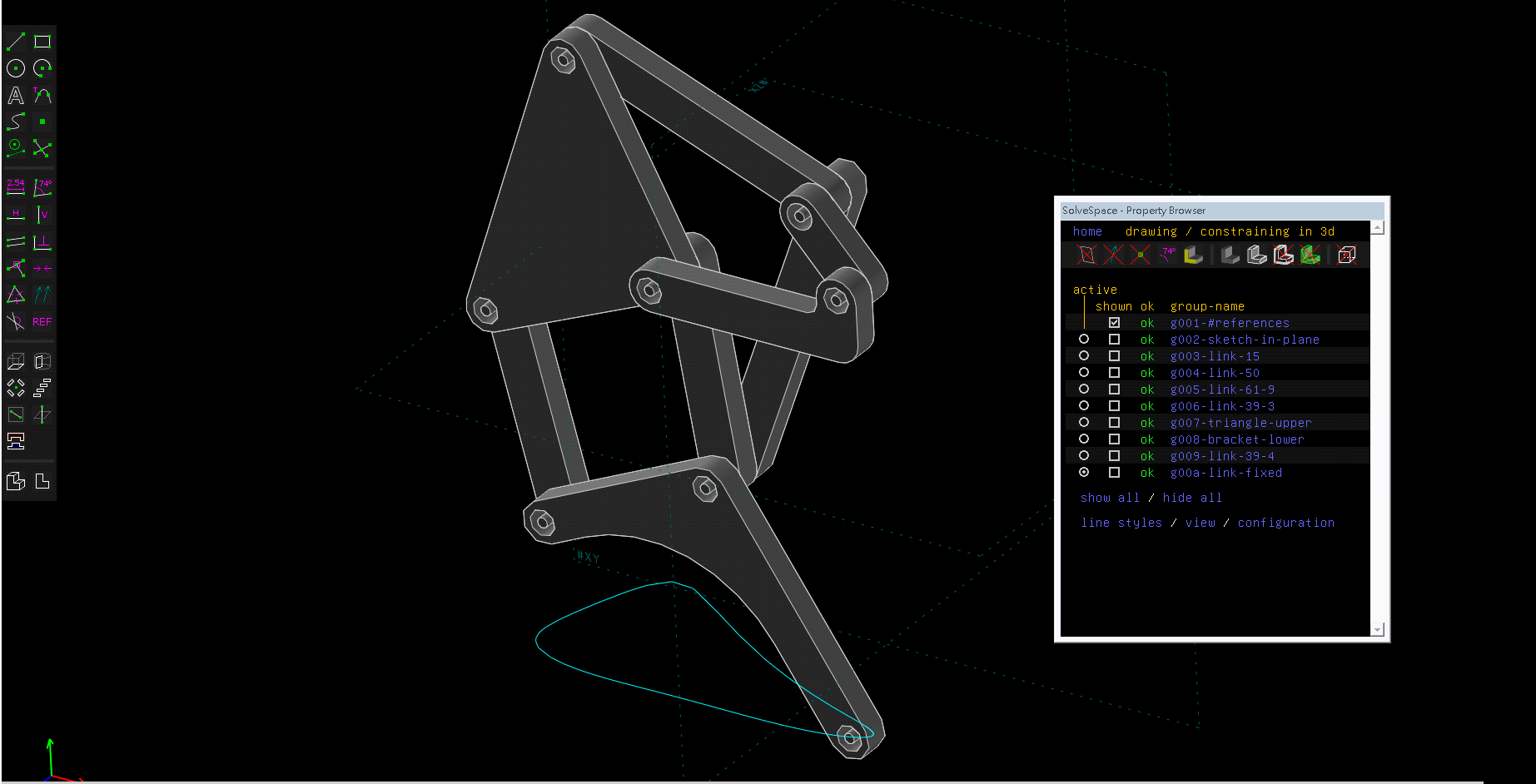Apply the distance/diameter constraint tool
Viewport: 1536px width, 784px height.
[x=16, y=186]
